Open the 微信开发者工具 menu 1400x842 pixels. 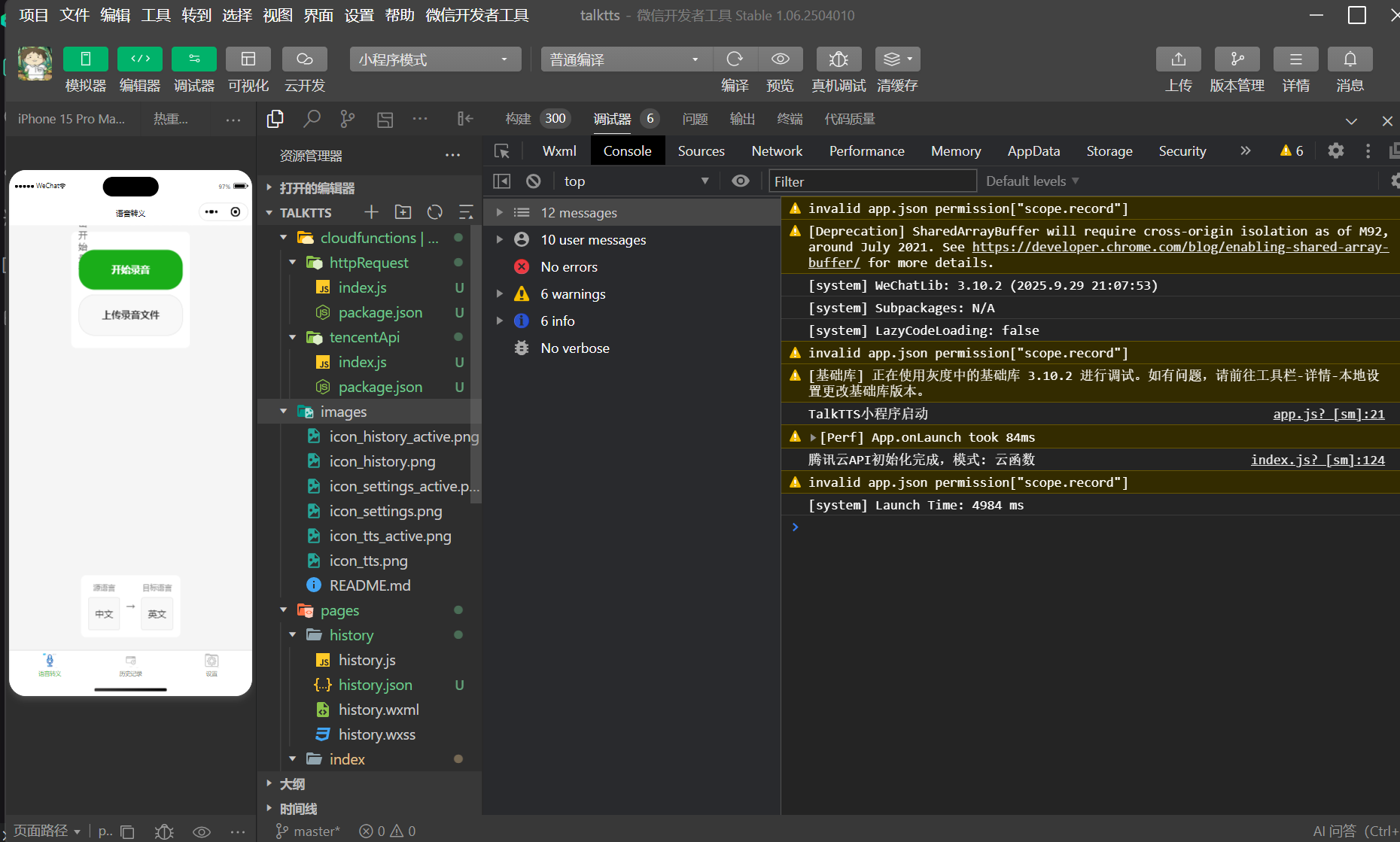tap(477, 15)
